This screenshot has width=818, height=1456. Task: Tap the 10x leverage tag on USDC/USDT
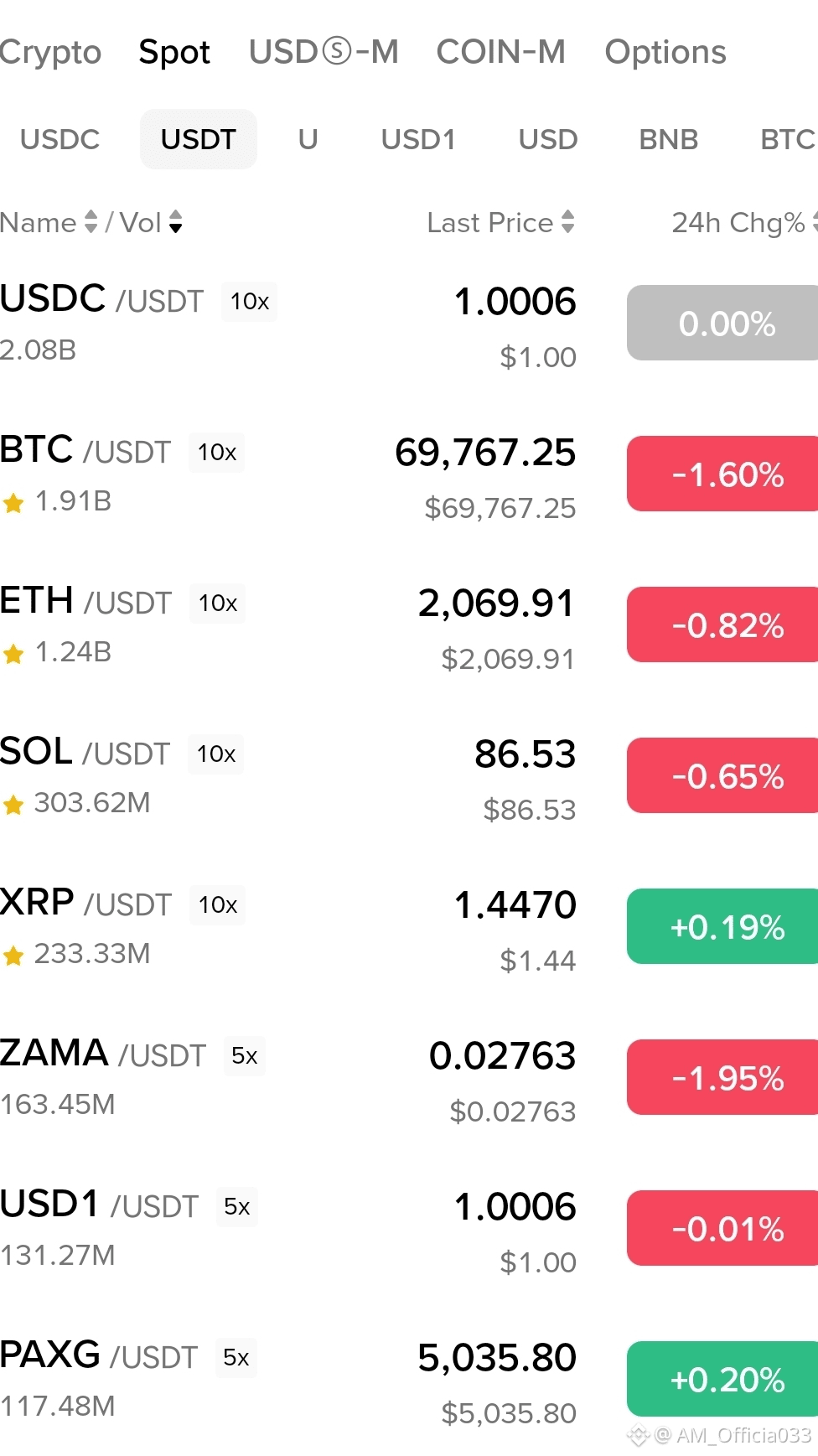click(249, 302)
